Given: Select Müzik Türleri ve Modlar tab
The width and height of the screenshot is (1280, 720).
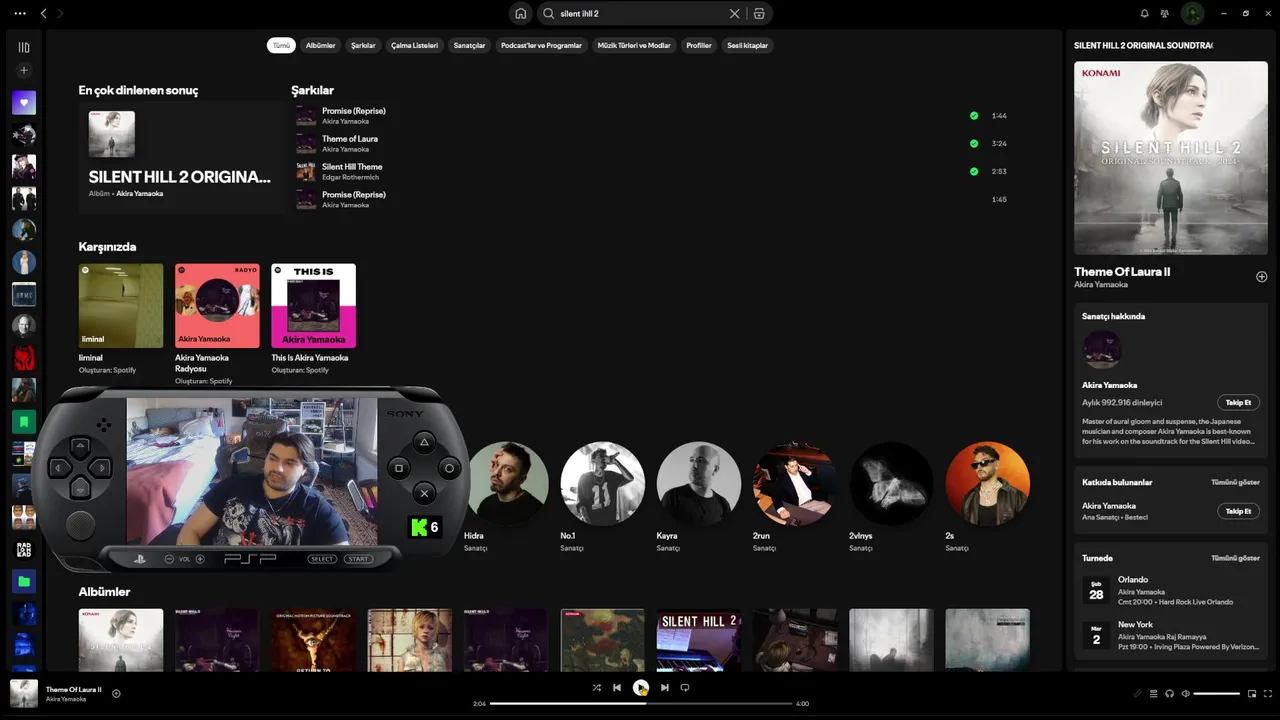Looking at the screenshot, I should pyautogui.click(x=634, y=45).
